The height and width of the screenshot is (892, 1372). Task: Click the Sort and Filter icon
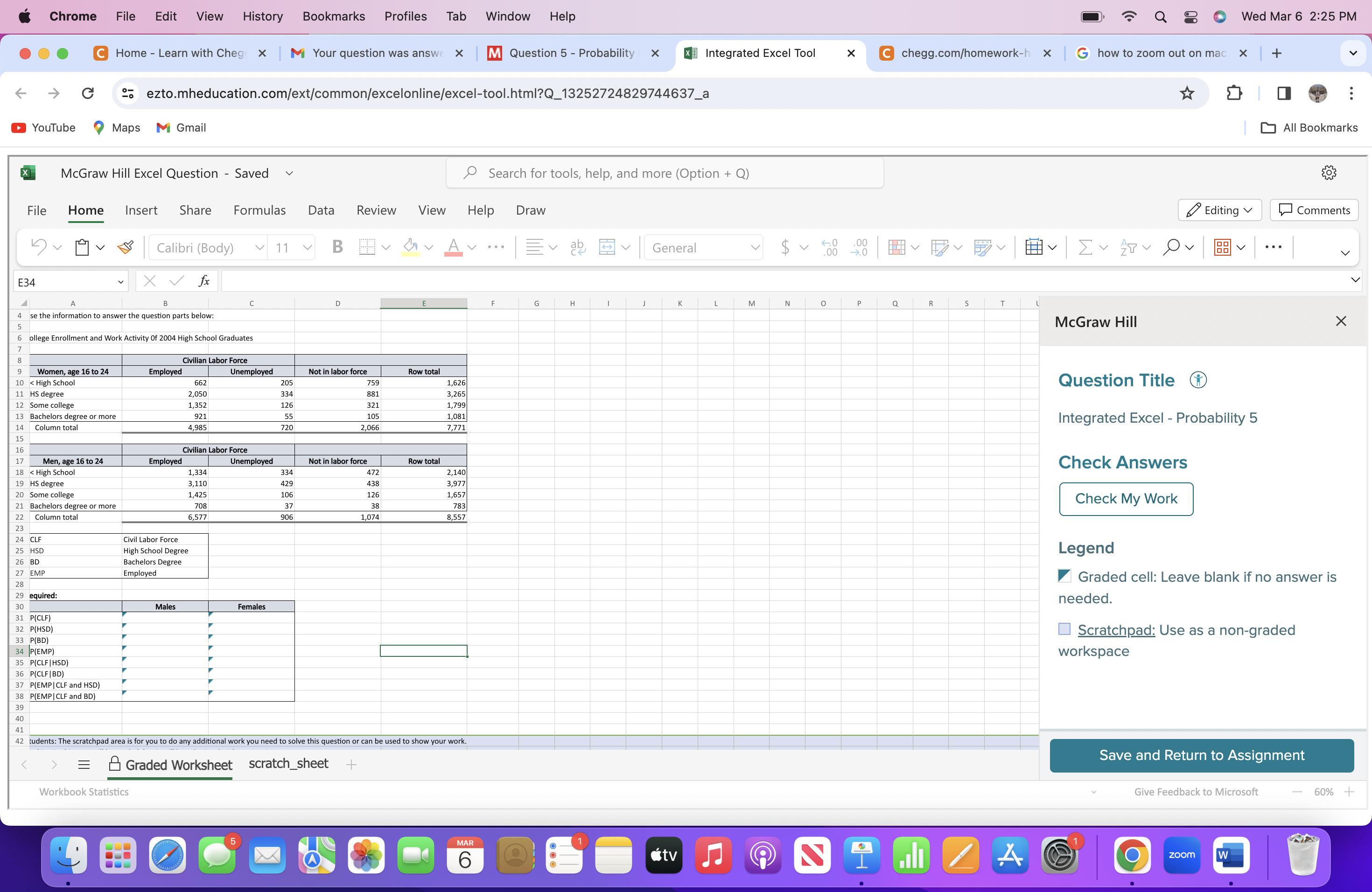coord(1128,247)
